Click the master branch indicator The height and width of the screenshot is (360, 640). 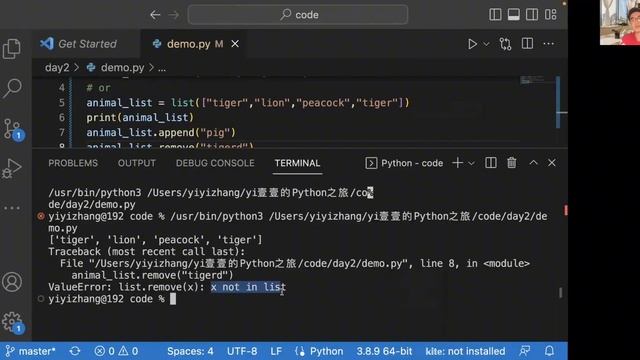click(31, 351)
